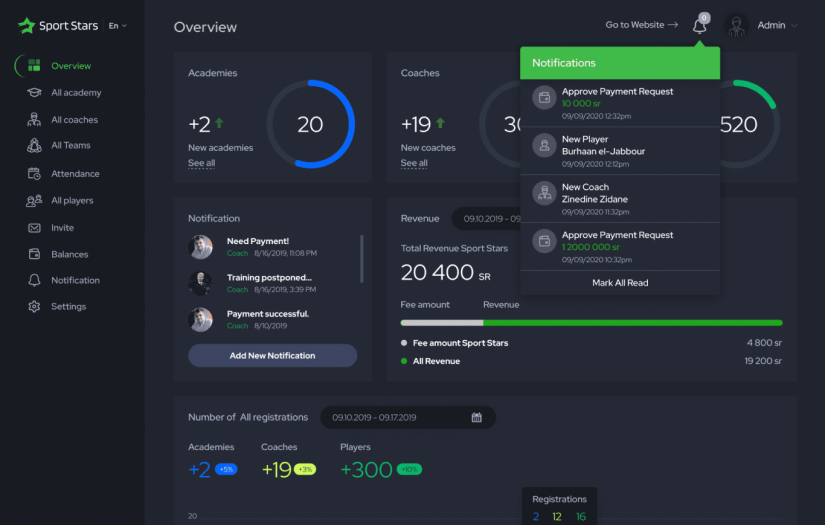The image size is (825, 525).
Task: Open Approve Payment Request 12000 000 sr
Action: pyautogui.click(x=620, y=247)
